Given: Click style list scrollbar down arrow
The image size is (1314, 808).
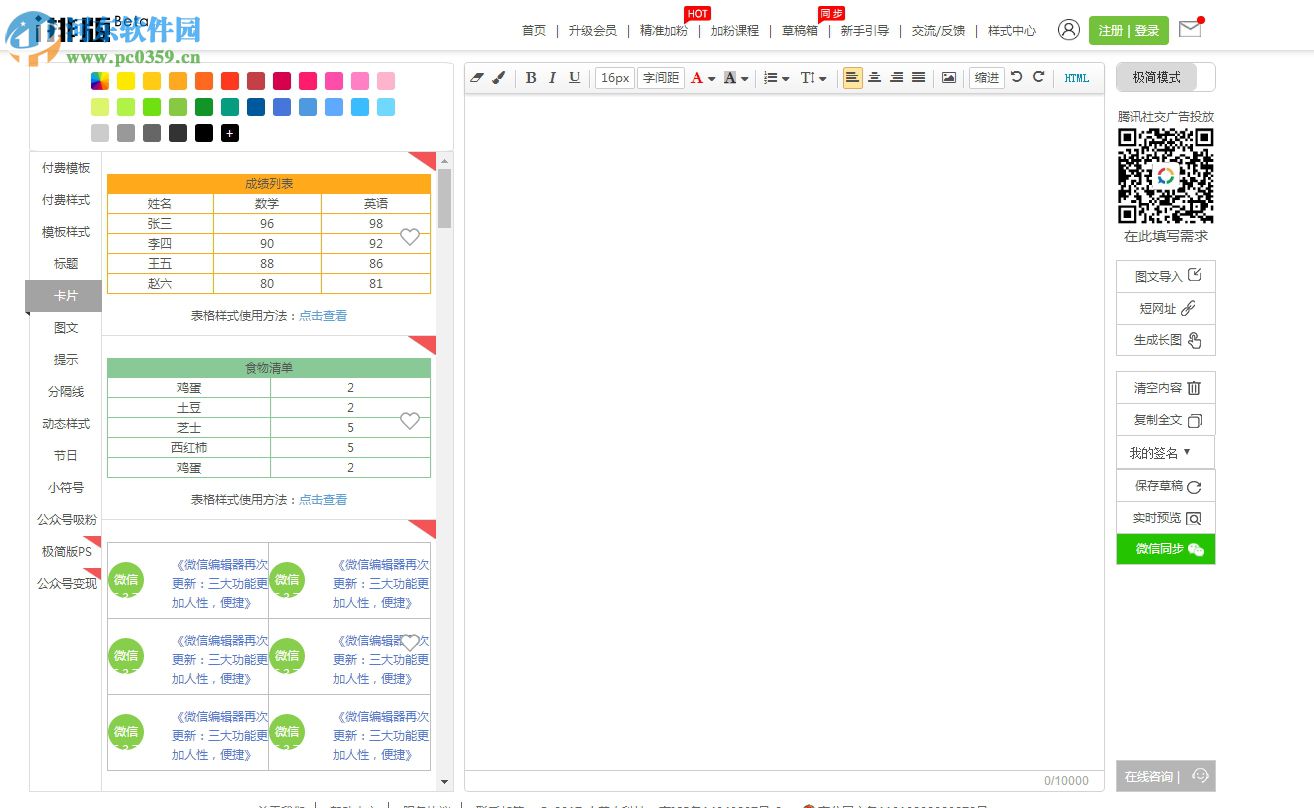Looking at the screenshot, I should (445, 782).
